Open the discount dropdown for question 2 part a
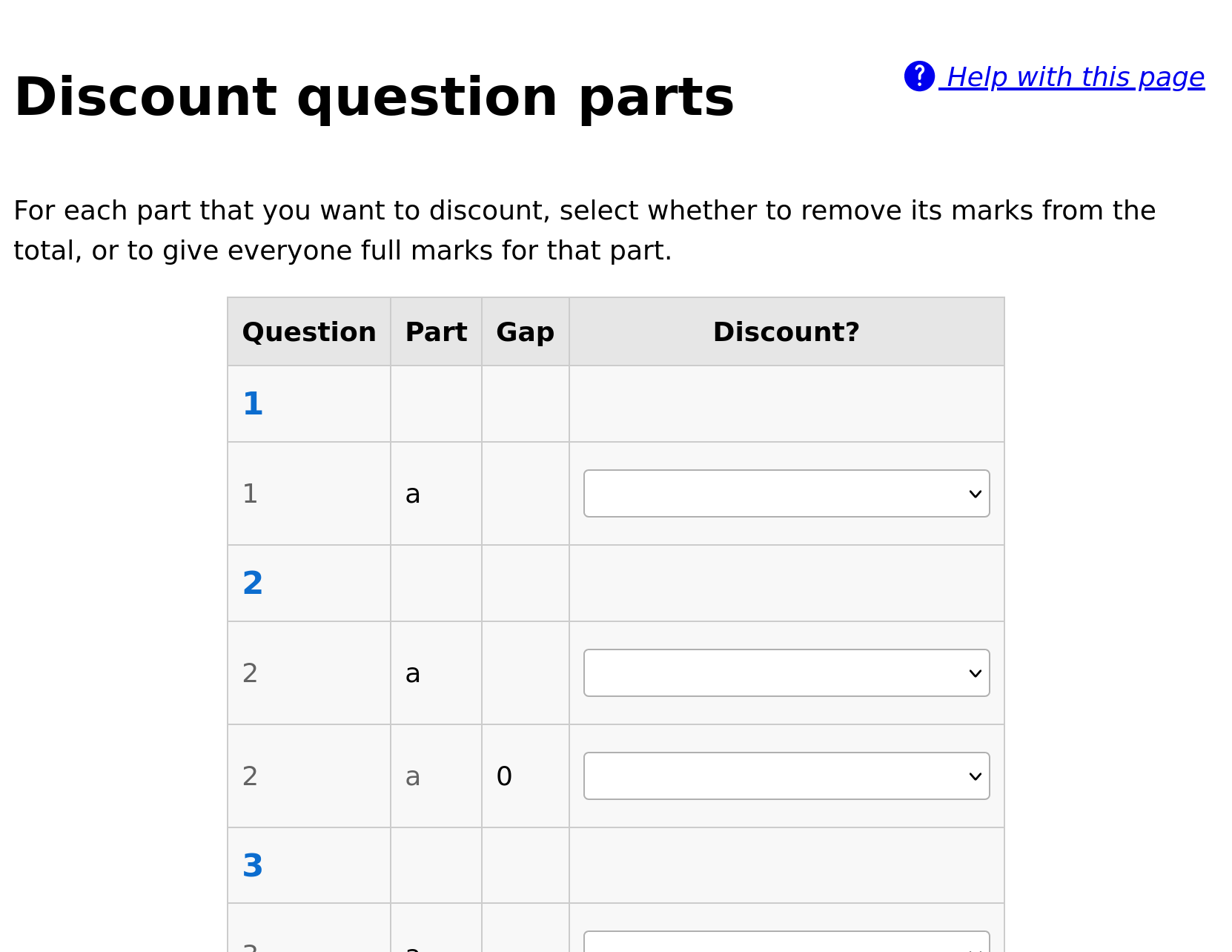Screen dimensions: 1232x952 786,672
